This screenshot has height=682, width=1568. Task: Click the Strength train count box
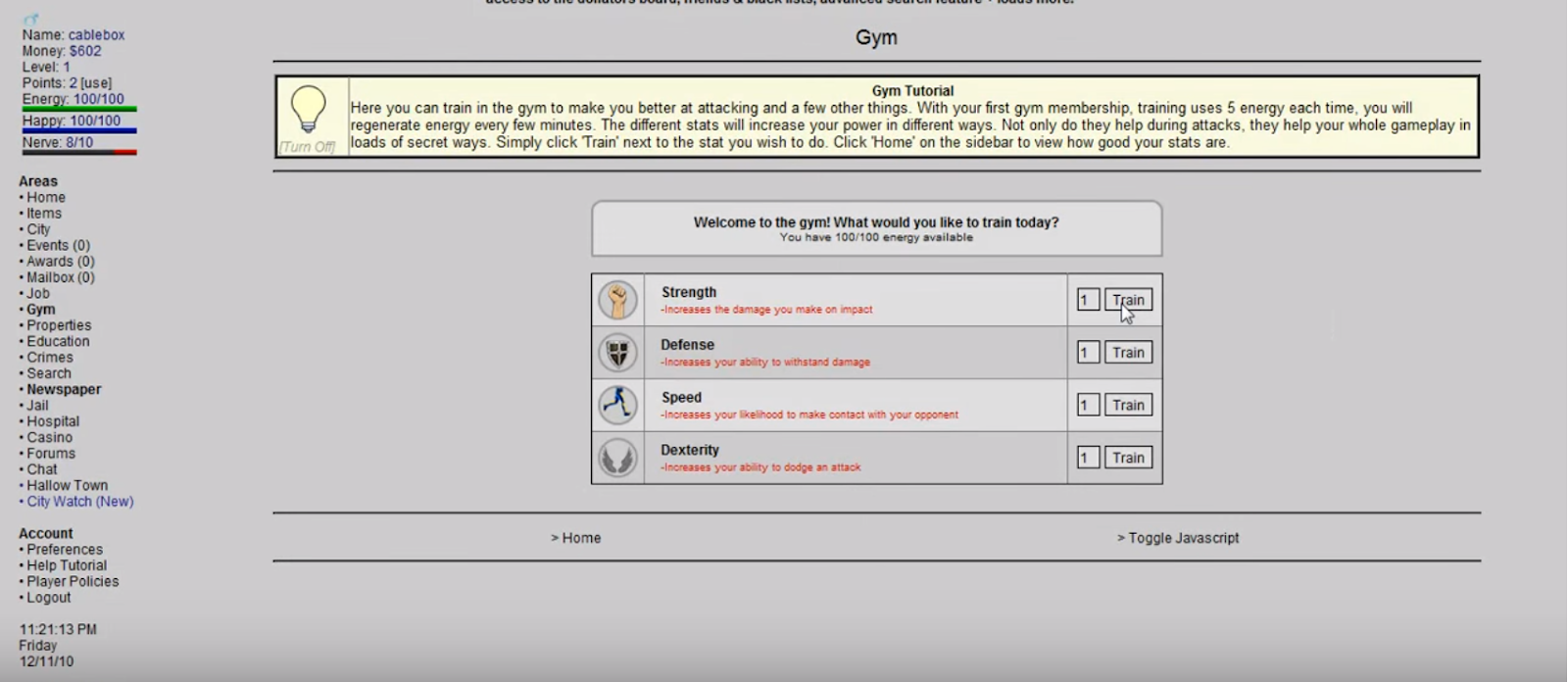(x=1088, y=300)
